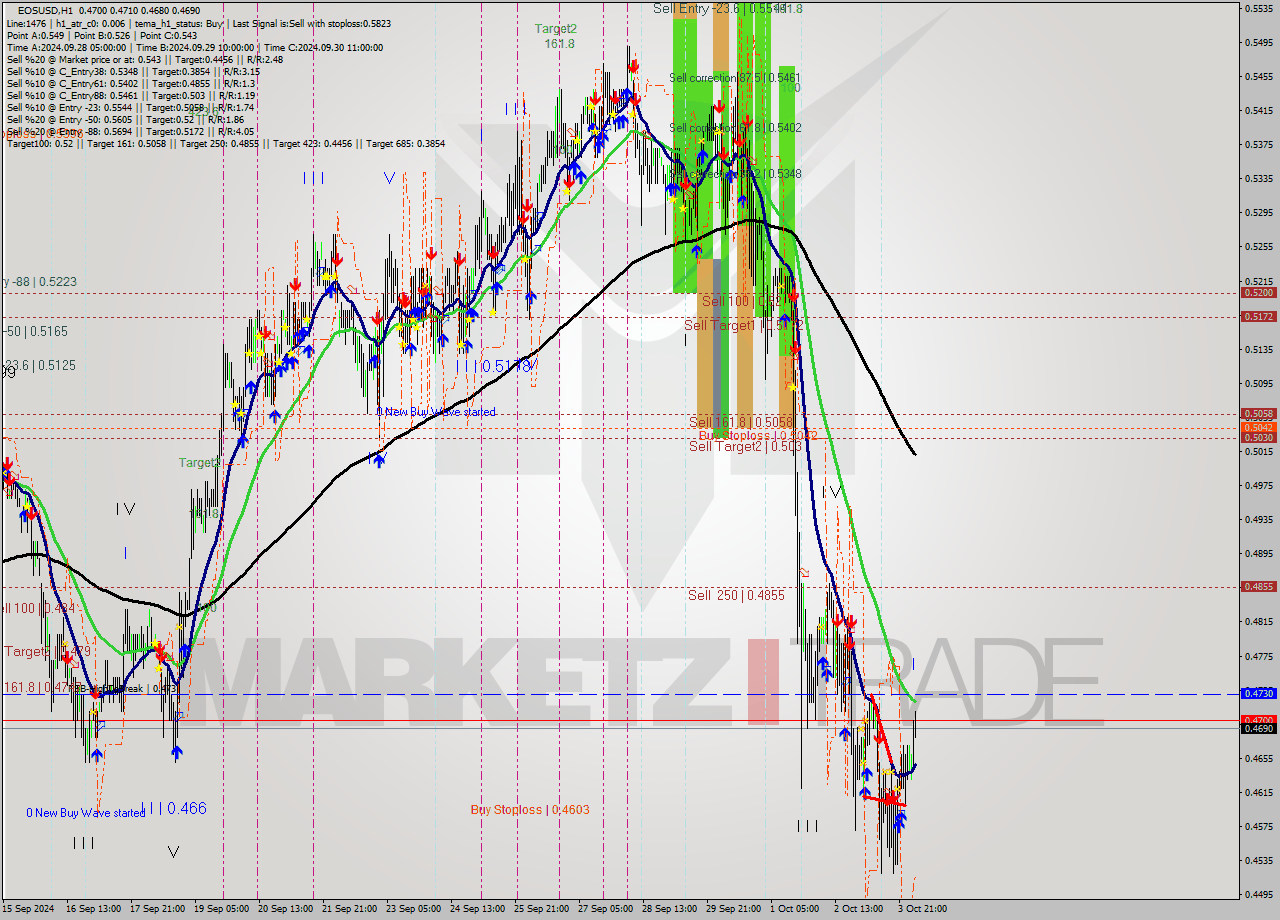
Task: Click the '29 Sep 21:00' time axis label
Action: click(x=733, y=909)
